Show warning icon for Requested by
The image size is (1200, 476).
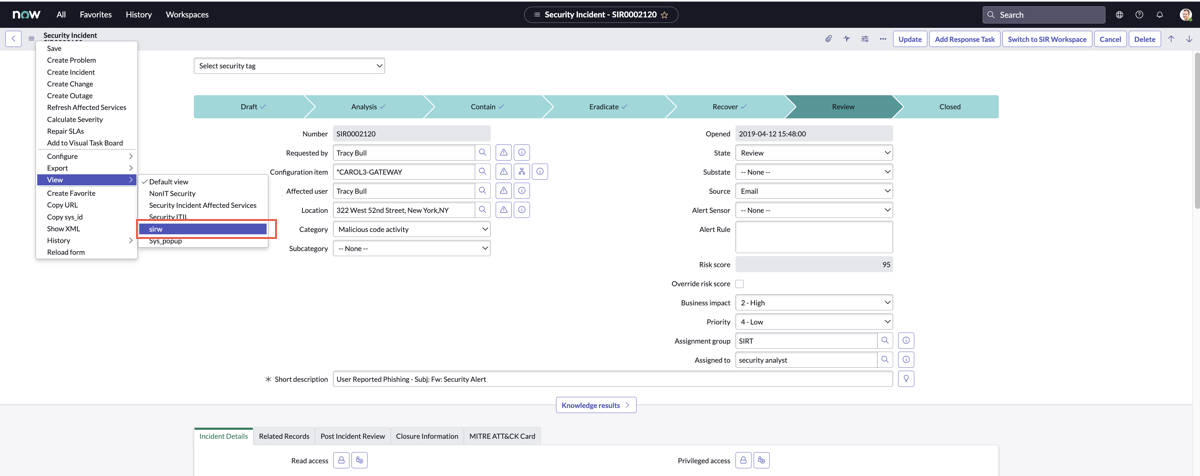[x=503, y=153]
